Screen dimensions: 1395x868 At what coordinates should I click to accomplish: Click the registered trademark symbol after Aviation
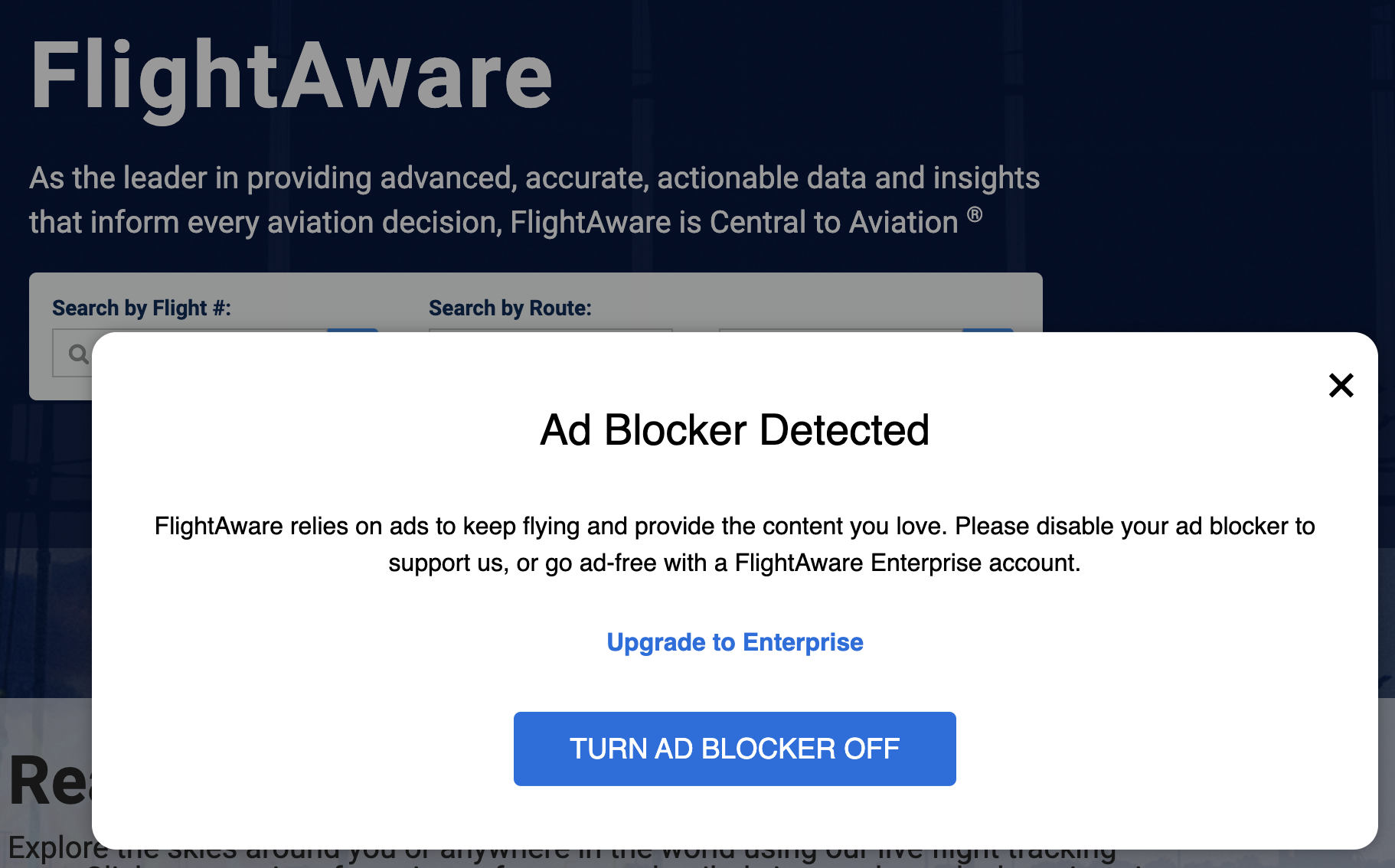click(975, 215)
